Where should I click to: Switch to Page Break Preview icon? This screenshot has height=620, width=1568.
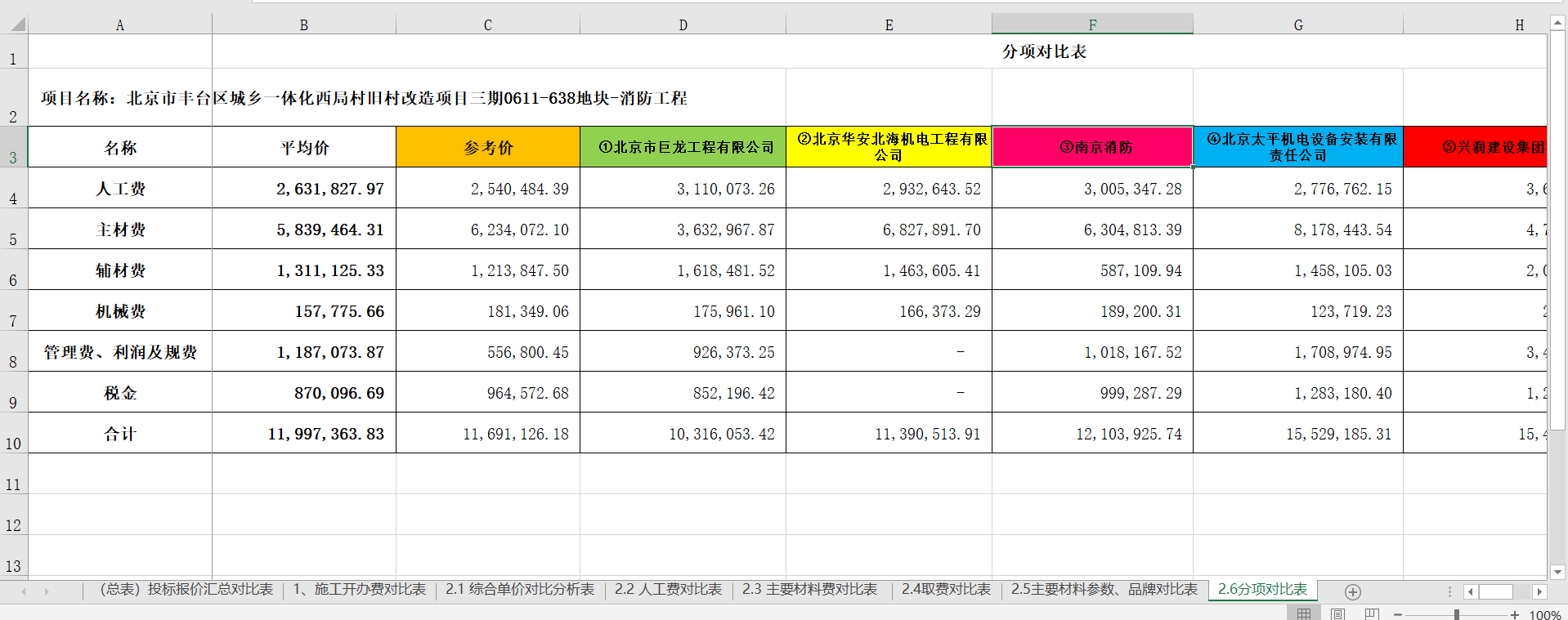click(1372, 613)
